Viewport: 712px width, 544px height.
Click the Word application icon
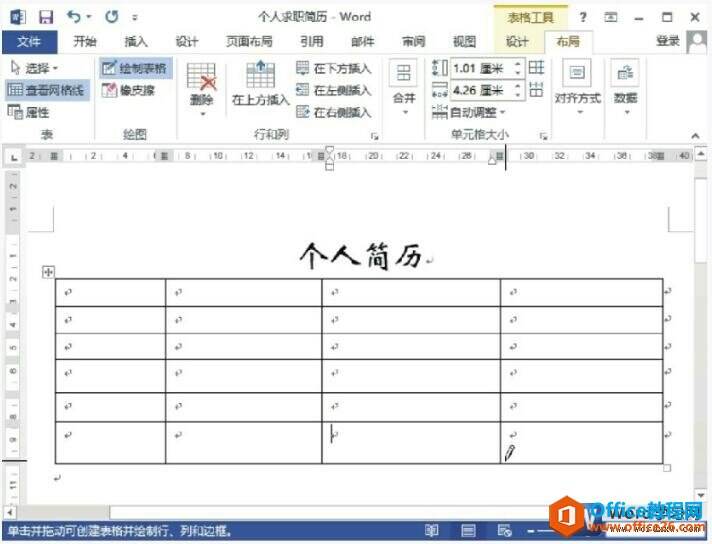click(18, 17)
